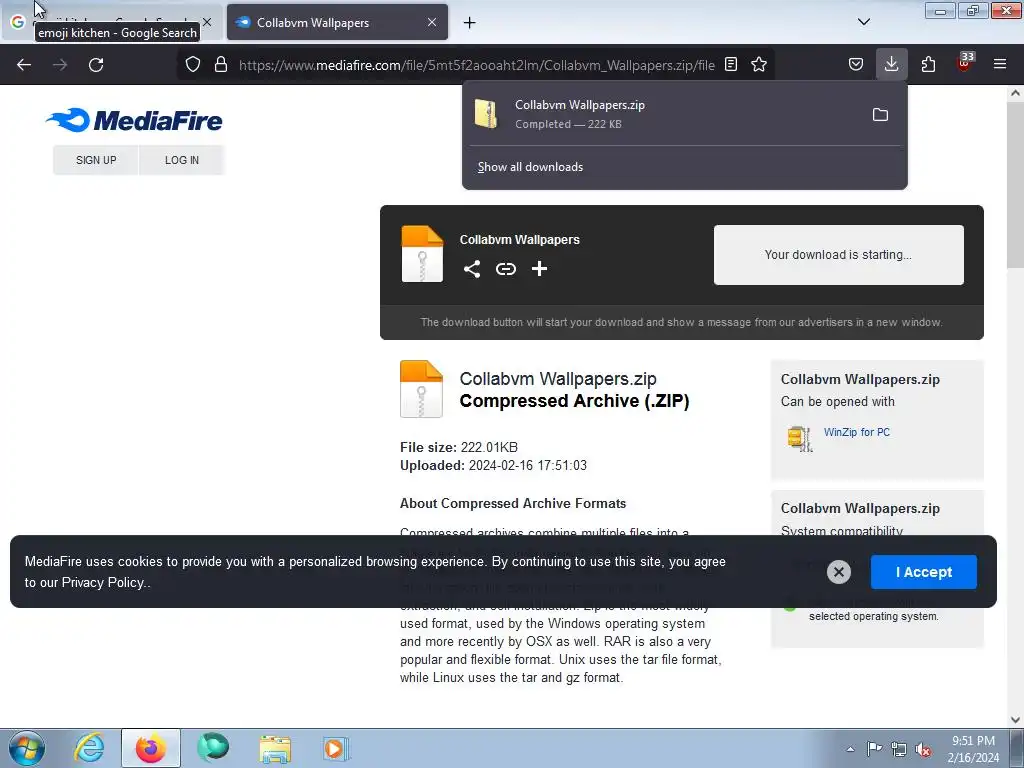This screenshot has height=768, width=1024.
Task: Open the Firefox hamburger application menu
Action: pos(1000,65)
